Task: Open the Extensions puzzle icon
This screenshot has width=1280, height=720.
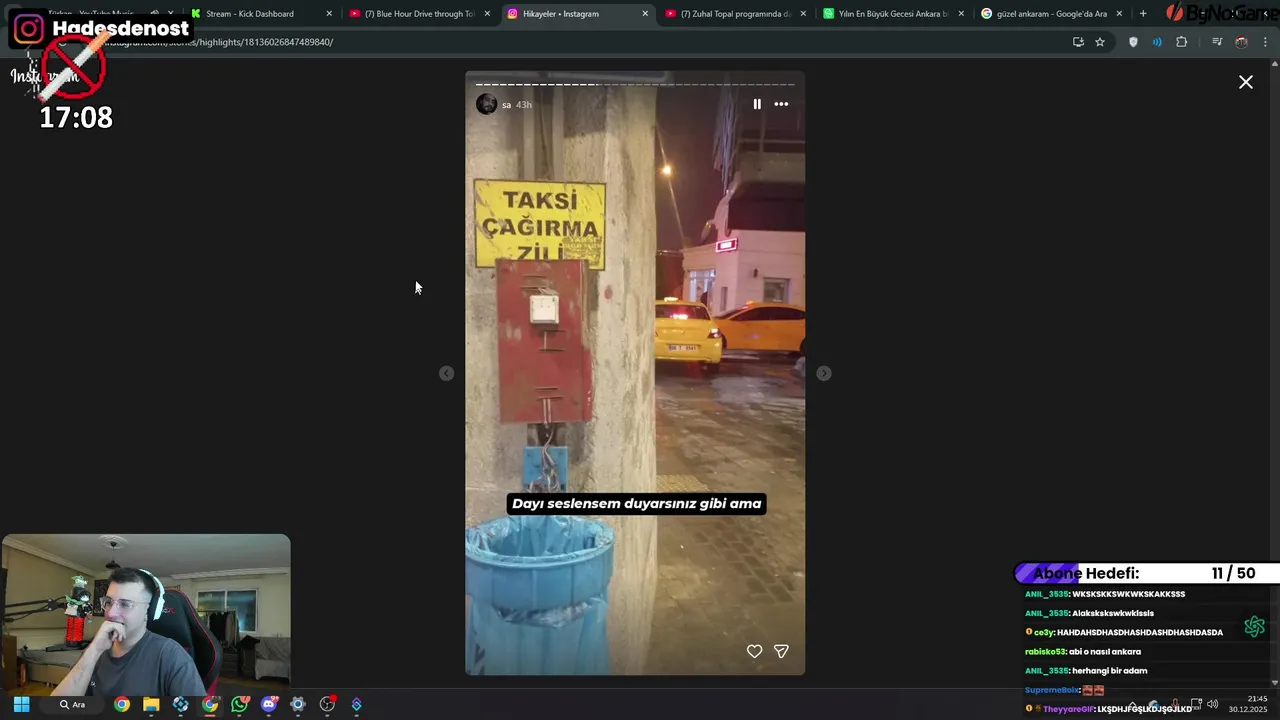Action: pos(1182,42)
